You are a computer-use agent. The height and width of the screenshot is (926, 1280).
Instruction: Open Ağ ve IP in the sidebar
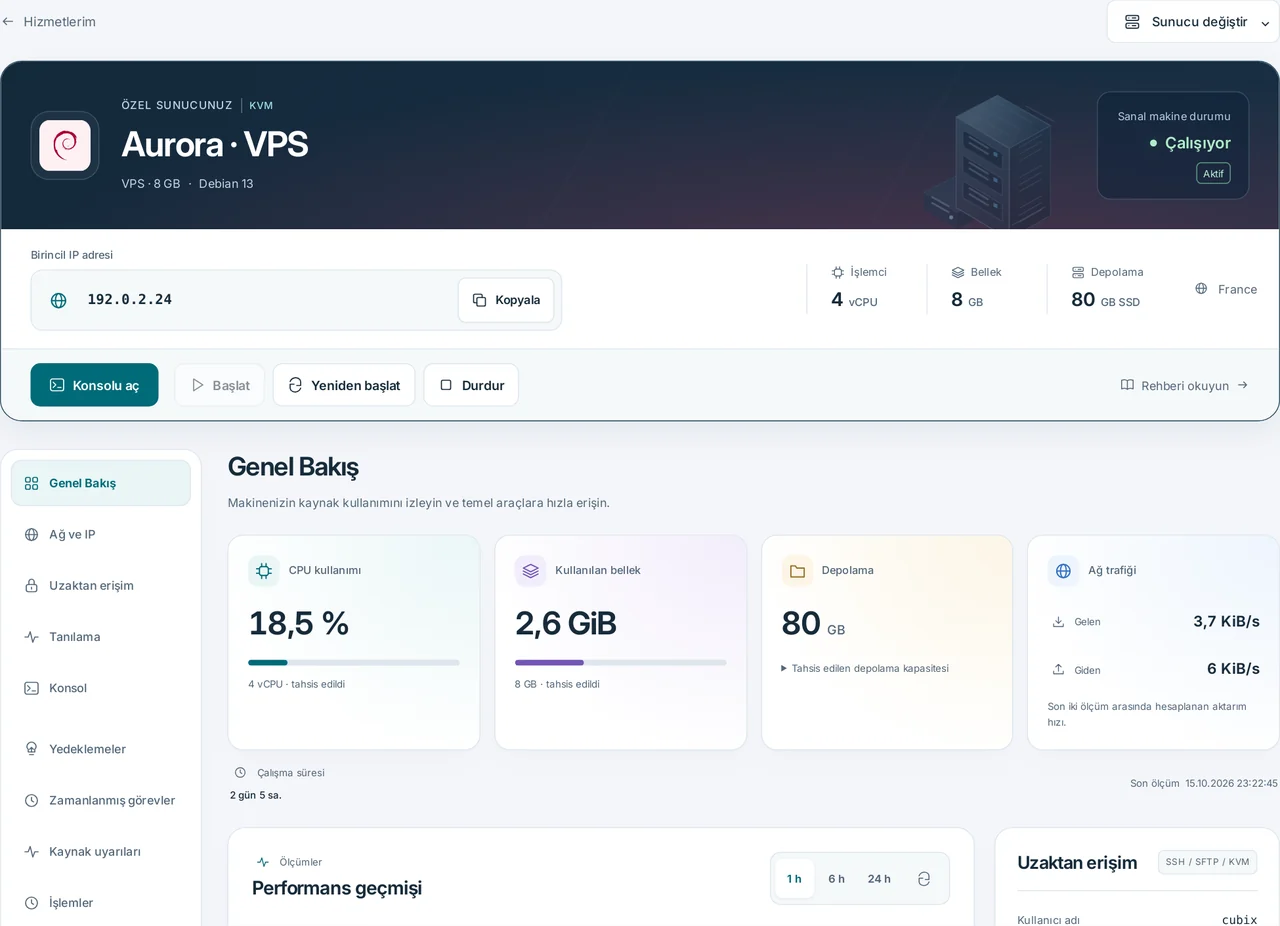tap(101, 534)
